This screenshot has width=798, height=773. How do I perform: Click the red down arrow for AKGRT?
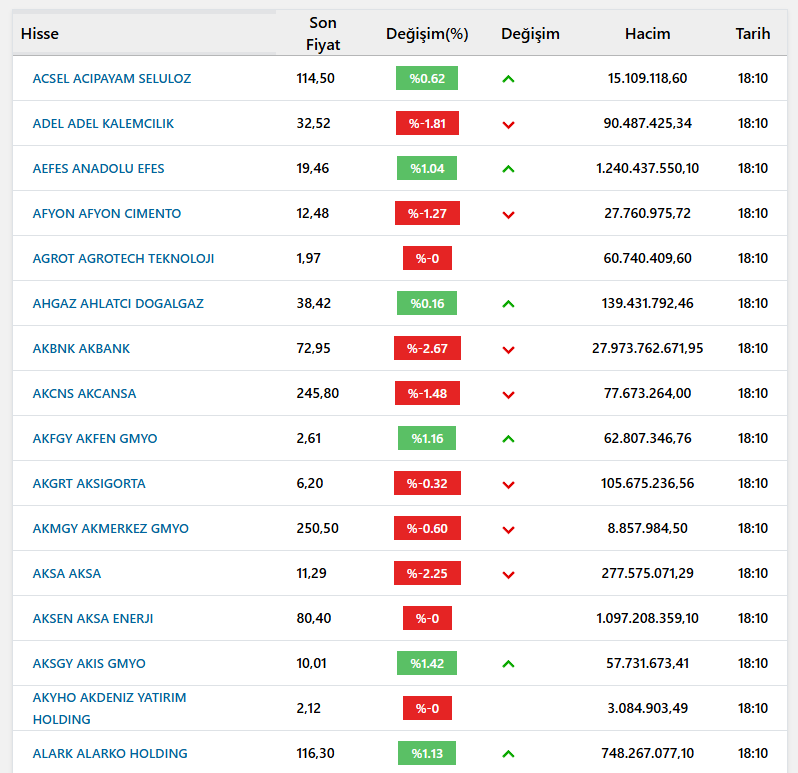(508, 484)
